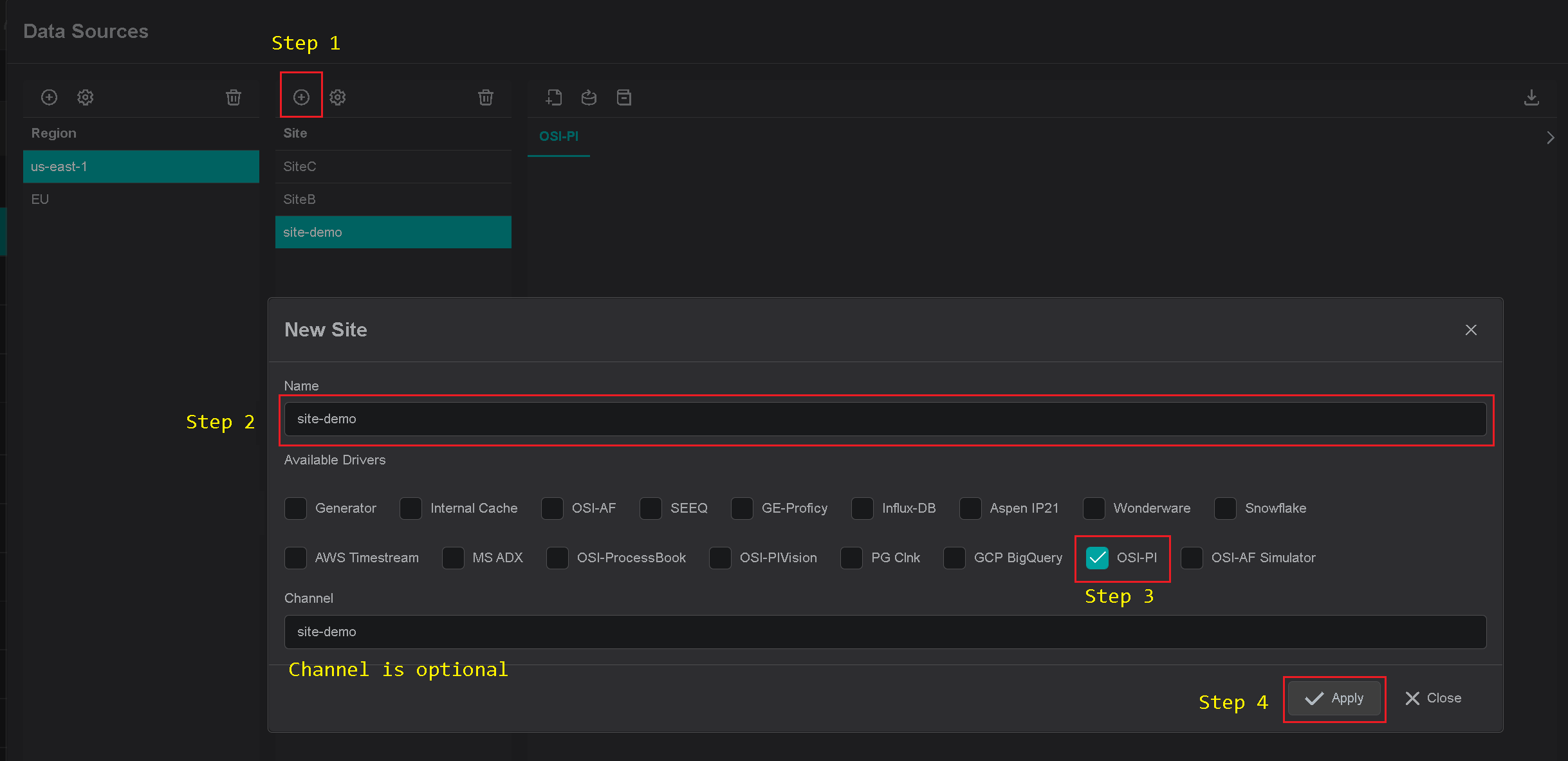
Task: Enable the MS ADX driver checkbox
Action: click(454, 558)
